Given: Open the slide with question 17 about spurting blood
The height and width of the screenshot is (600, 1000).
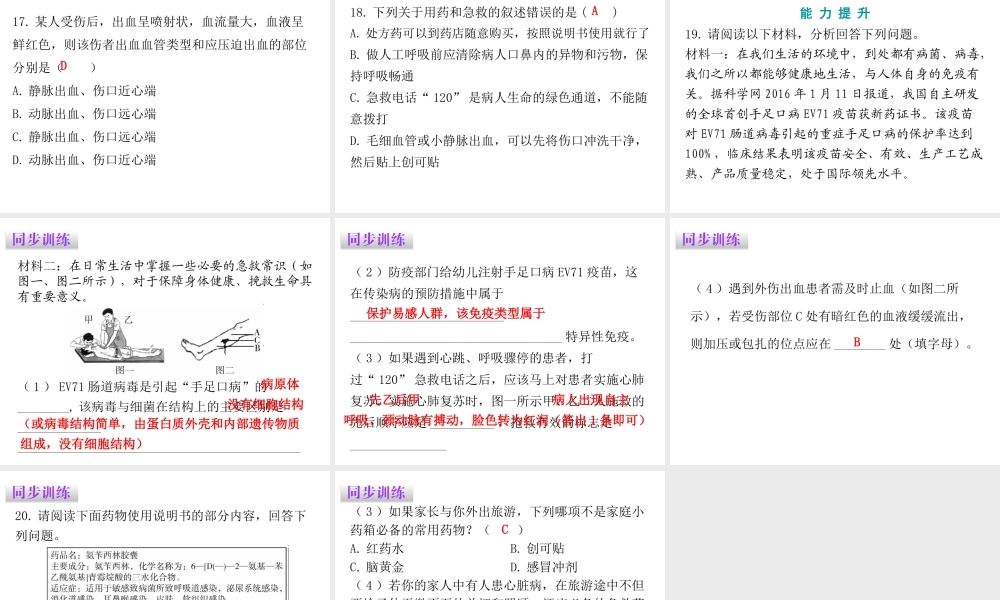Looking at the screenshot, I should pos(165,106).
